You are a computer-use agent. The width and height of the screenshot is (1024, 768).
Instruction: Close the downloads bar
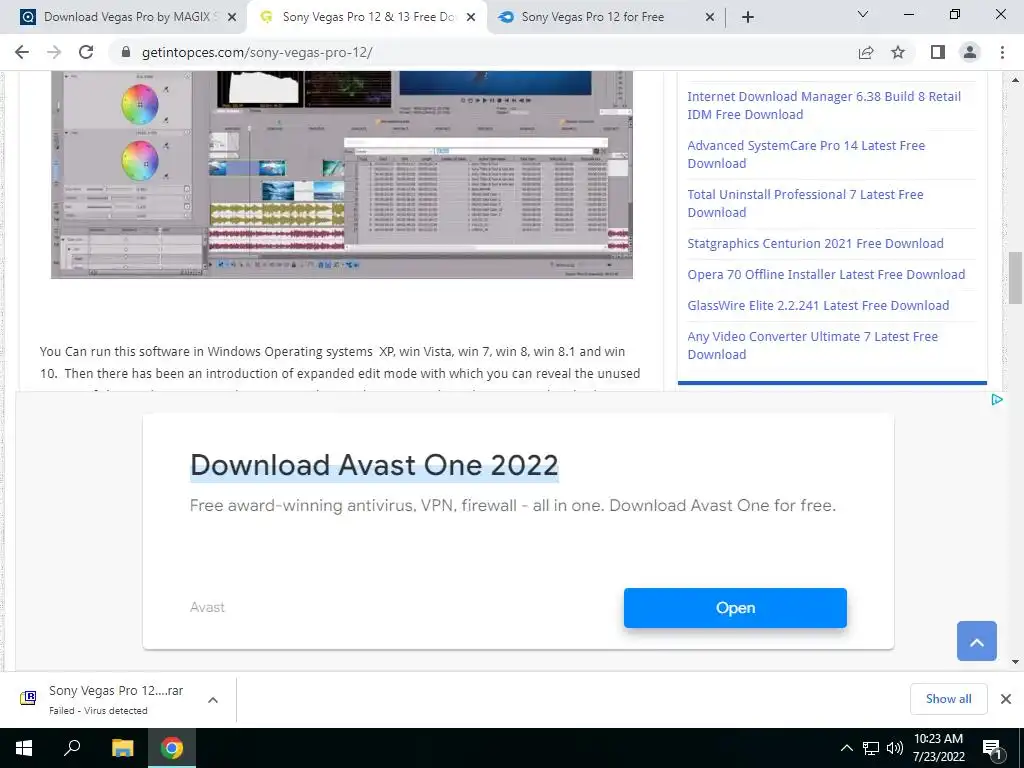(x=1006, y=699)
